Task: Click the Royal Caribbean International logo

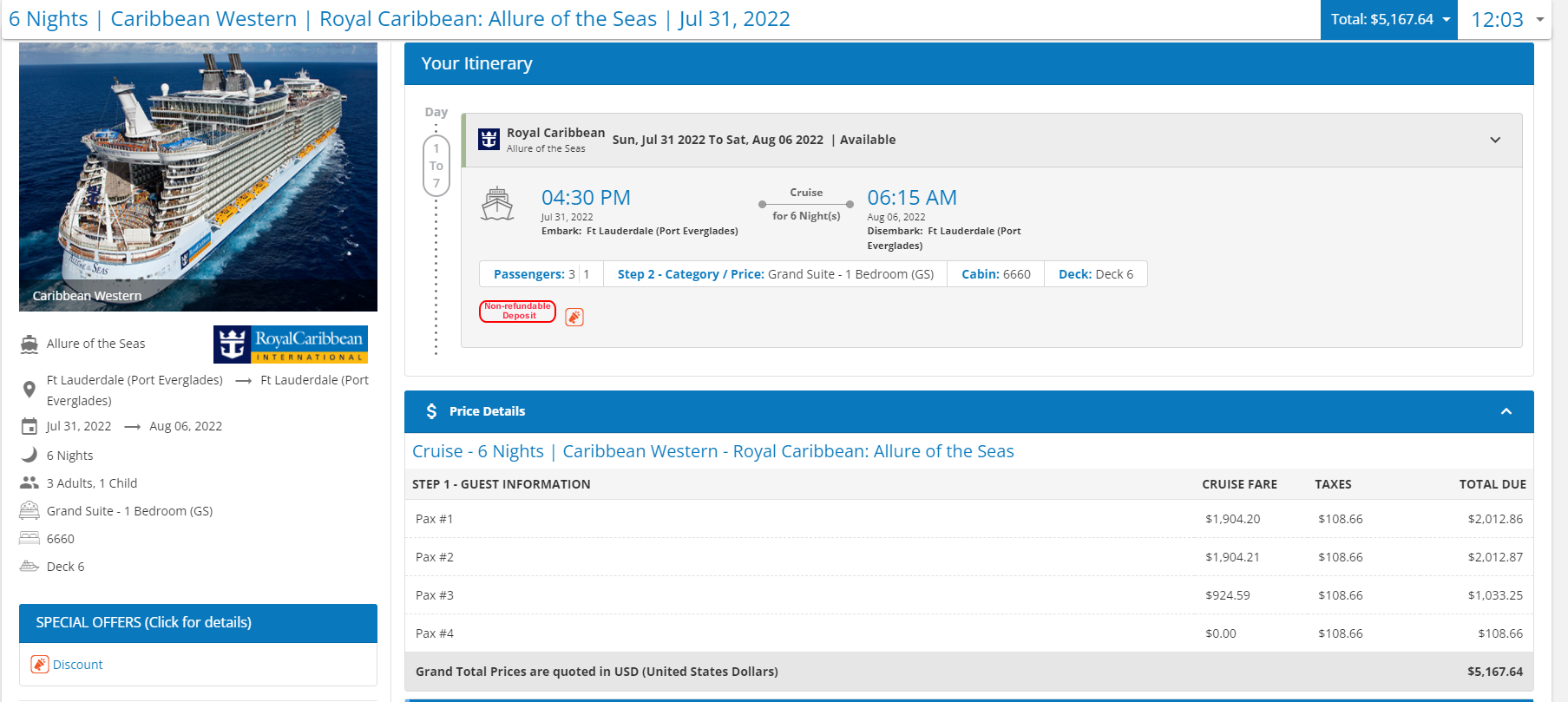Action: [291, 344]
